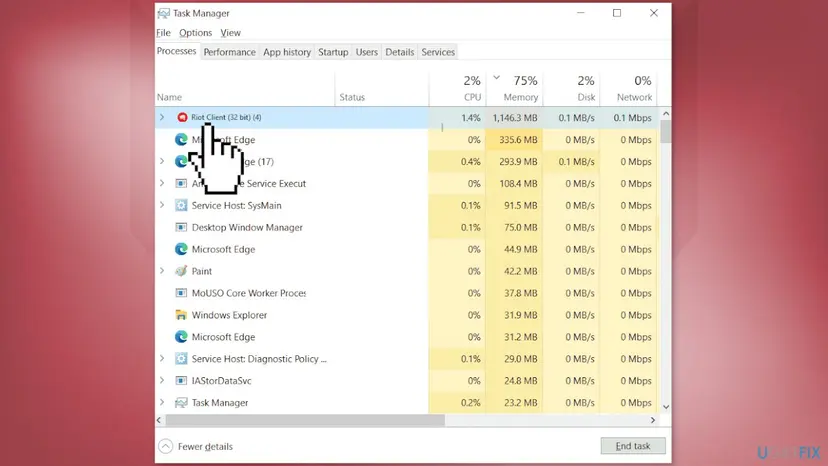Open the View menu

[230, 33]
